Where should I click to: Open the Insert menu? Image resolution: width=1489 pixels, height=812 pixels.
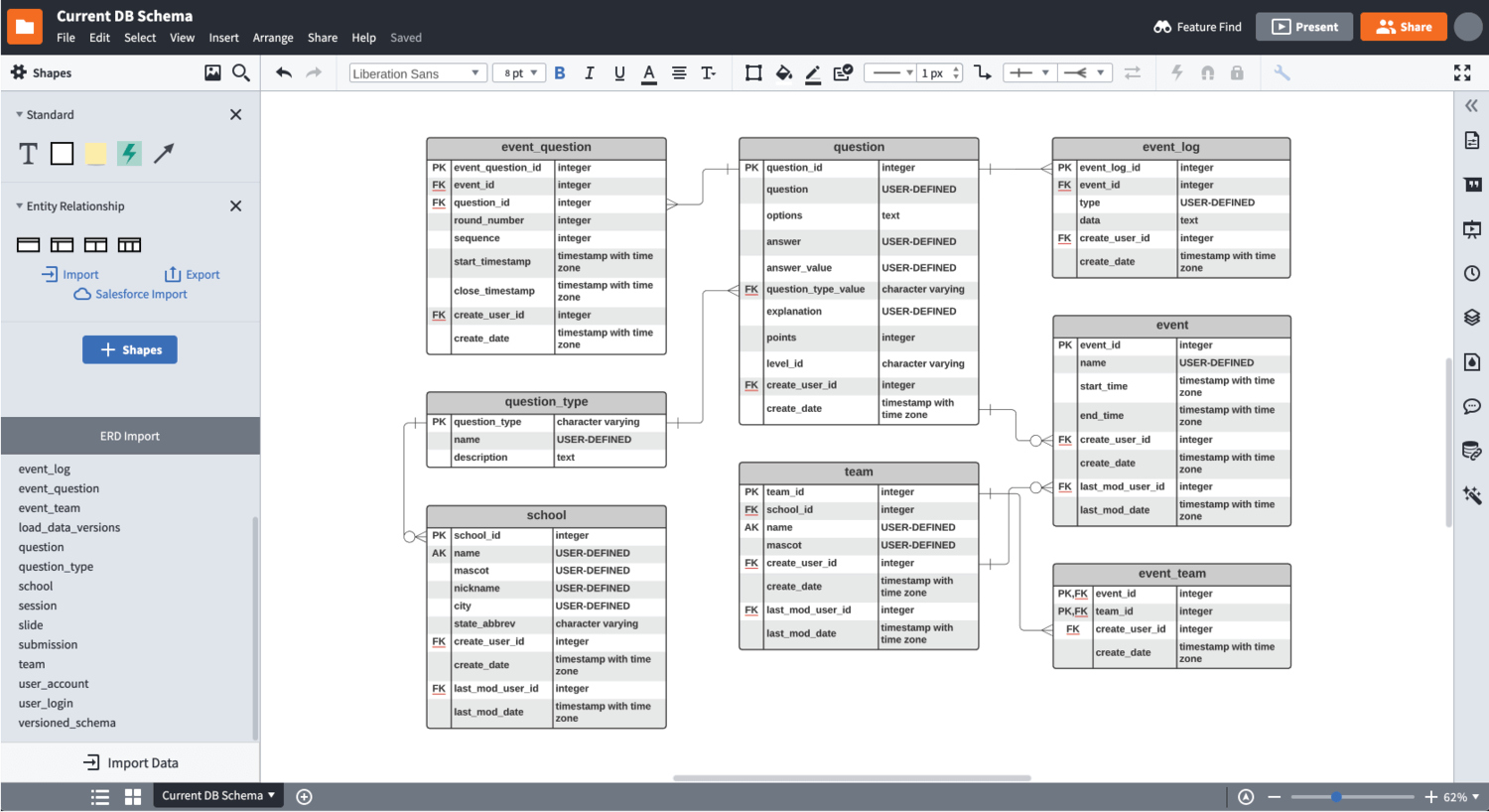[x=223, y=38]
